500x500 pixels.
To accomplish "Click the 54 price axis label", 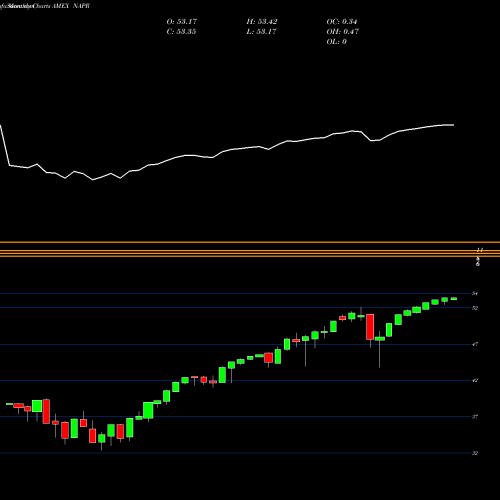I will pos(475,293).
